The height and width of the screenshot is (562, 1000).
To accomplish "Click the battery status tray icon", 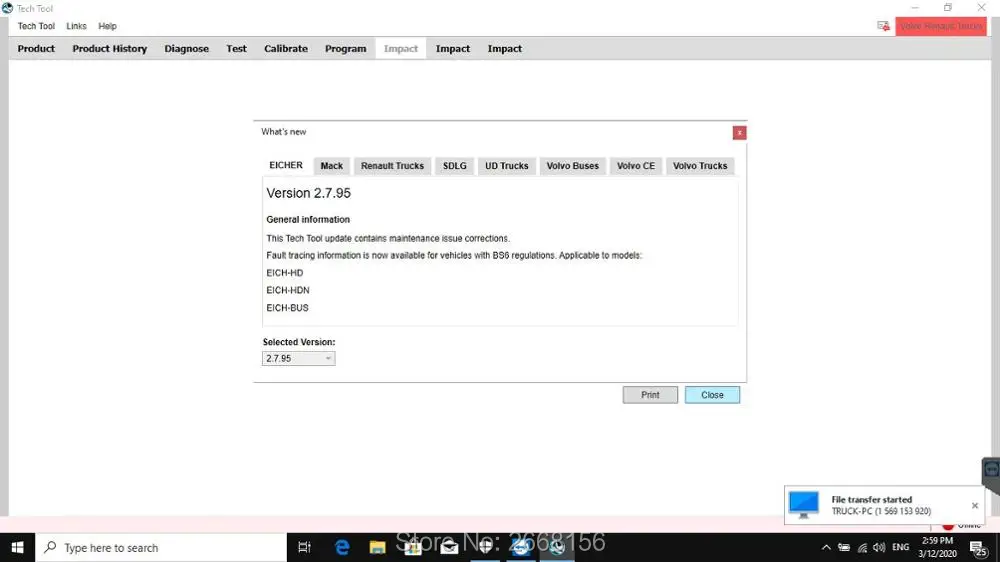I will click(844, 547).
